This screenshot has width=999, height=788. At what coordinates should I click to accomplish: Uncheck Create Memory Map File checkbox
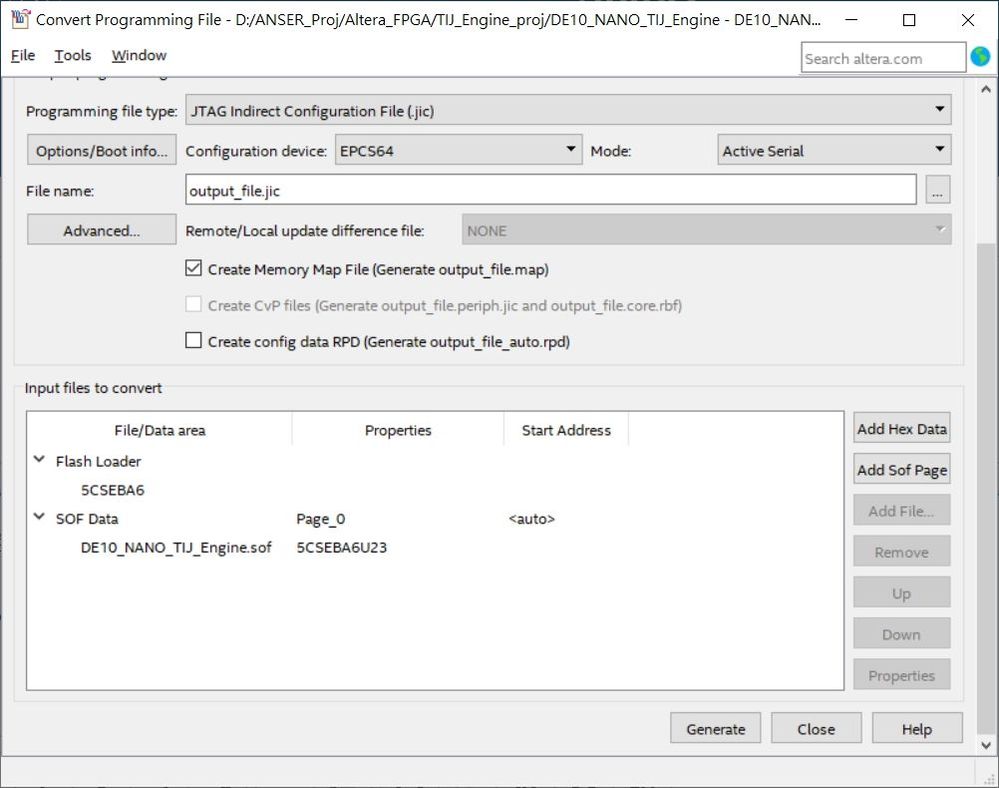pos(194,268)
